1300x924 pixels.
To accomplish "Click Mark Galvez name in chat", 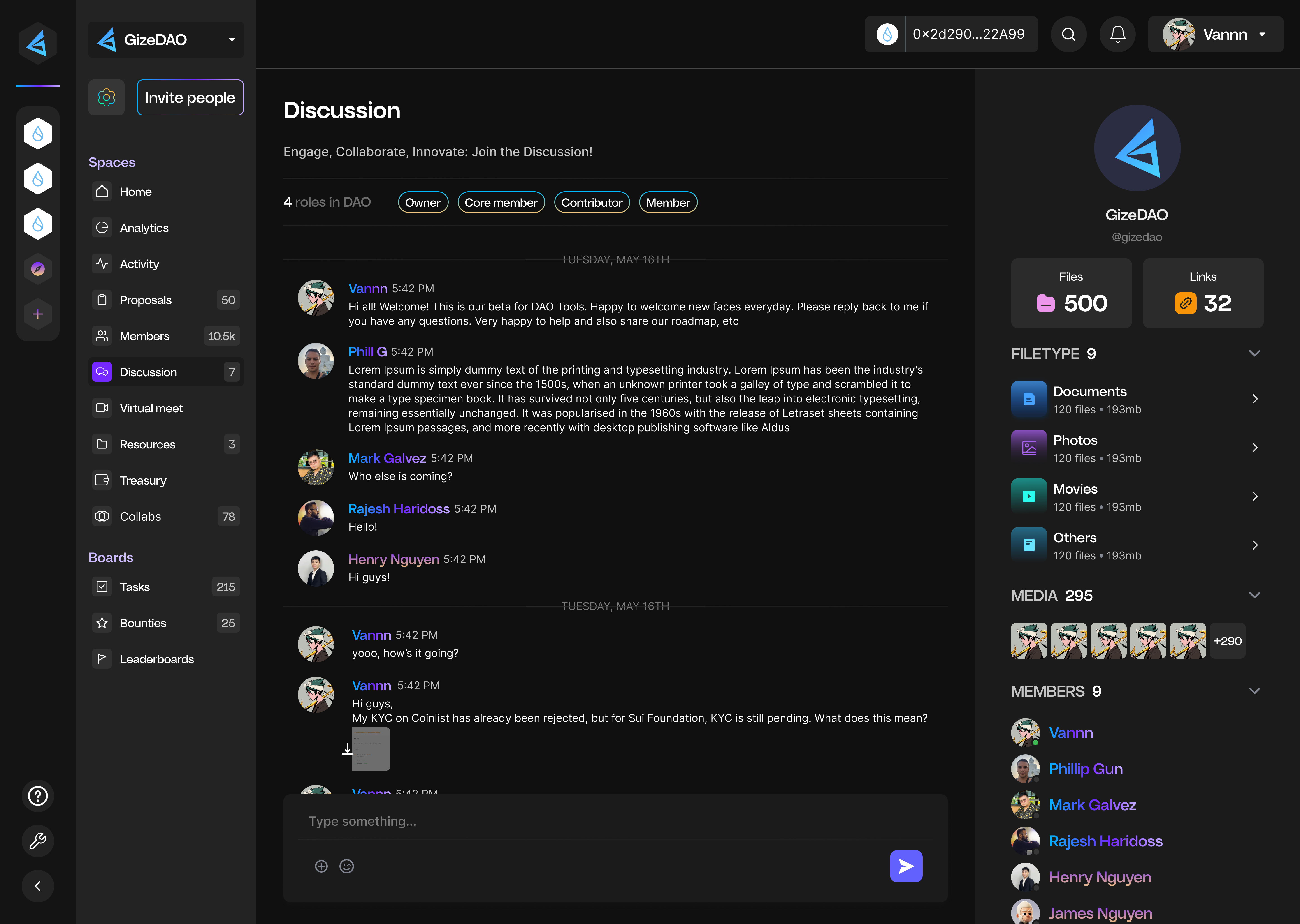I will click(387, 459).
